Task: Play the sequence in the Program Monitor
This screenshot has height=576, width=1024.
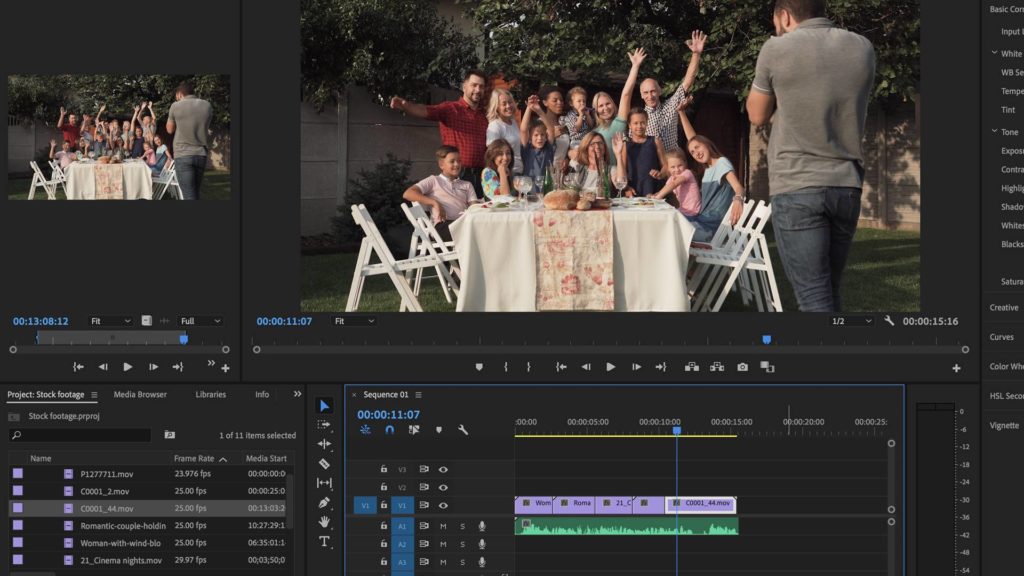Action: tap(611, 367)
